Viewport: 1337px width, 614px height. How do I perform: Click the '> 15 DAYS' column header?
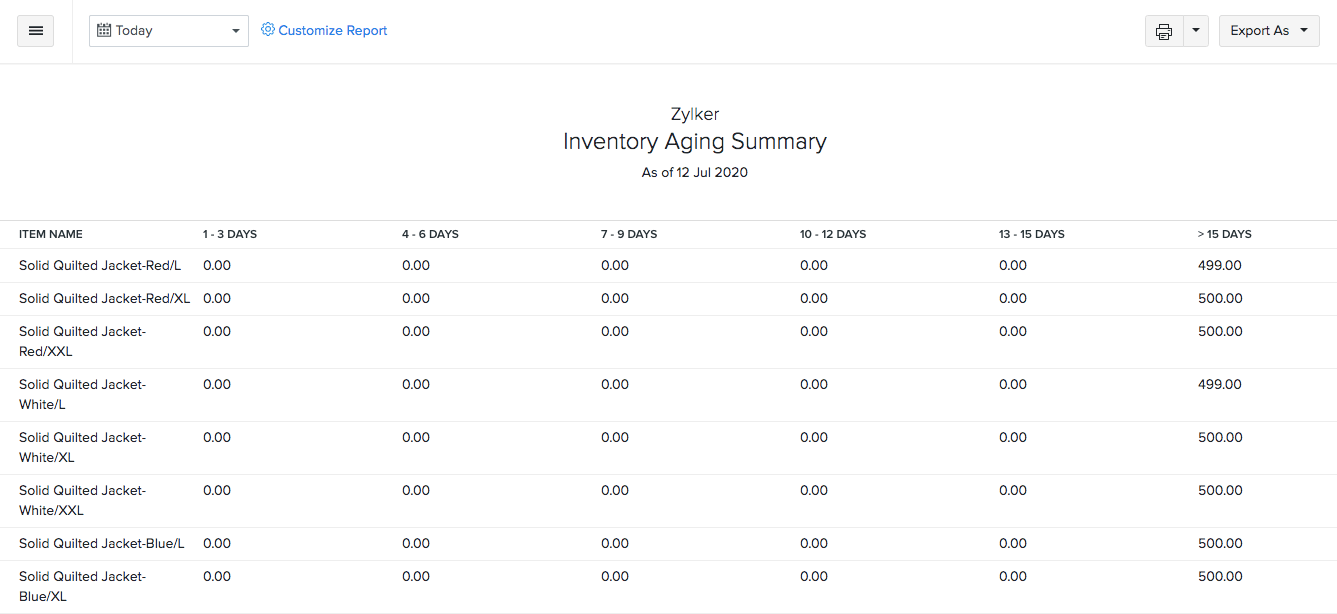tap(1224, 234)
